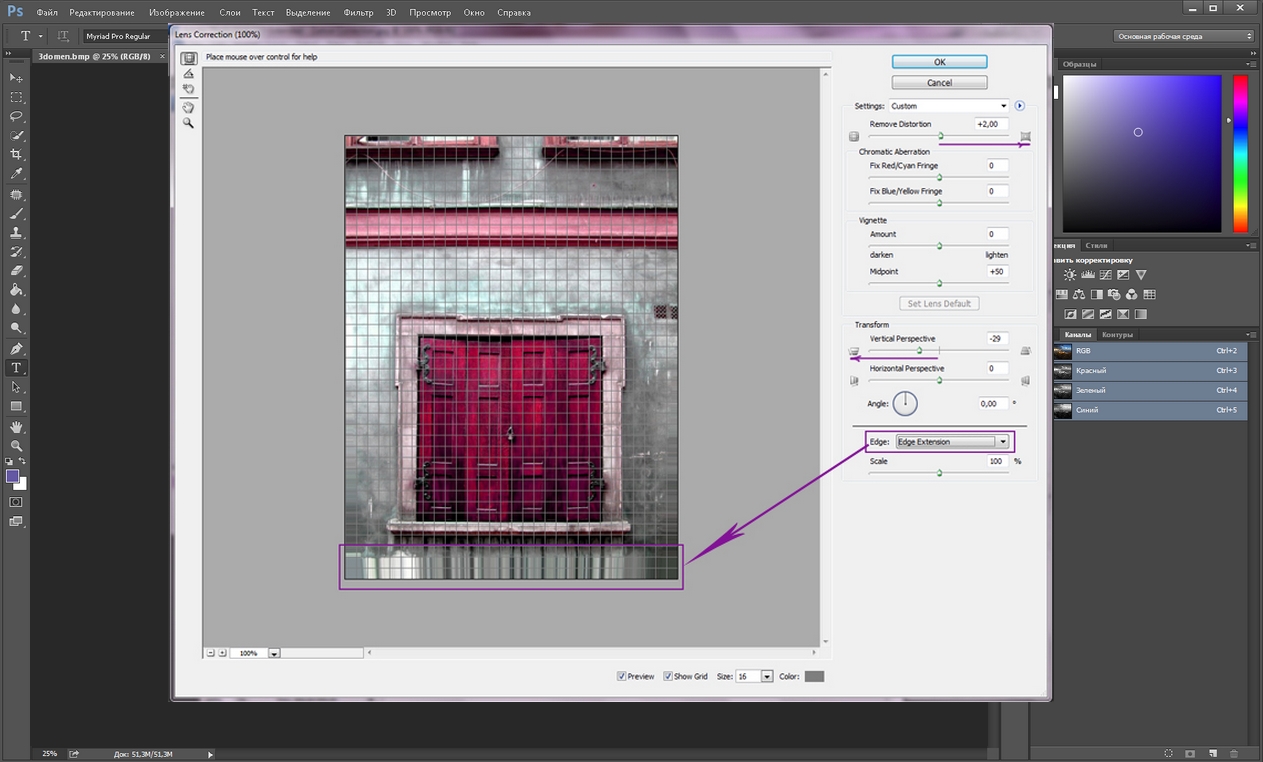The image size is (1263, 762).
Task: Select the Eyedropper tool
Action: [x=16, y=174]
